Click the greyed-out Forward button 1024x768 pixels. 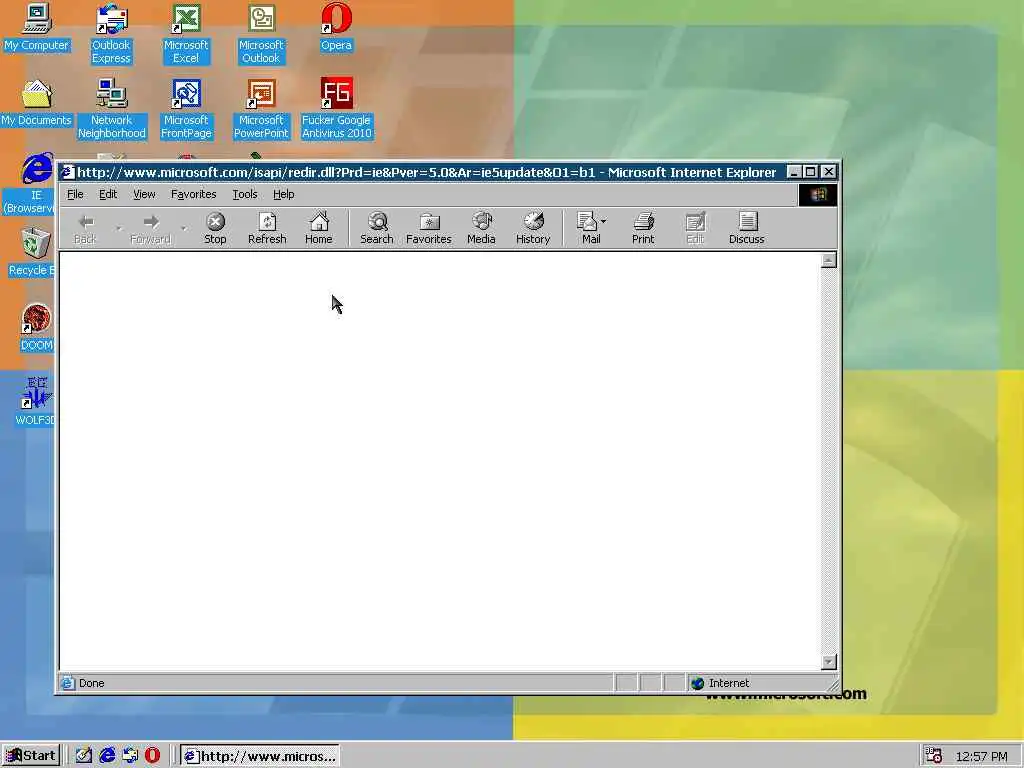(150, 229)
